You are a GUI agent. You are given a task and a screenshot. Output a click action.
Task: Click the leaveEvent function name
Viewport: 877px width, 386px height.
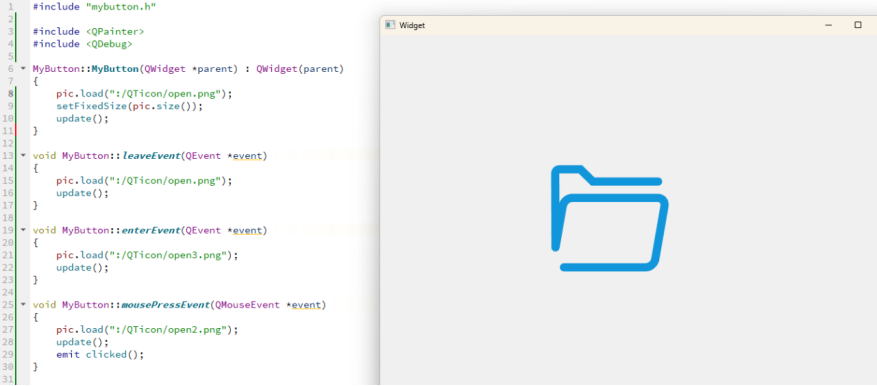pos(150,156)
